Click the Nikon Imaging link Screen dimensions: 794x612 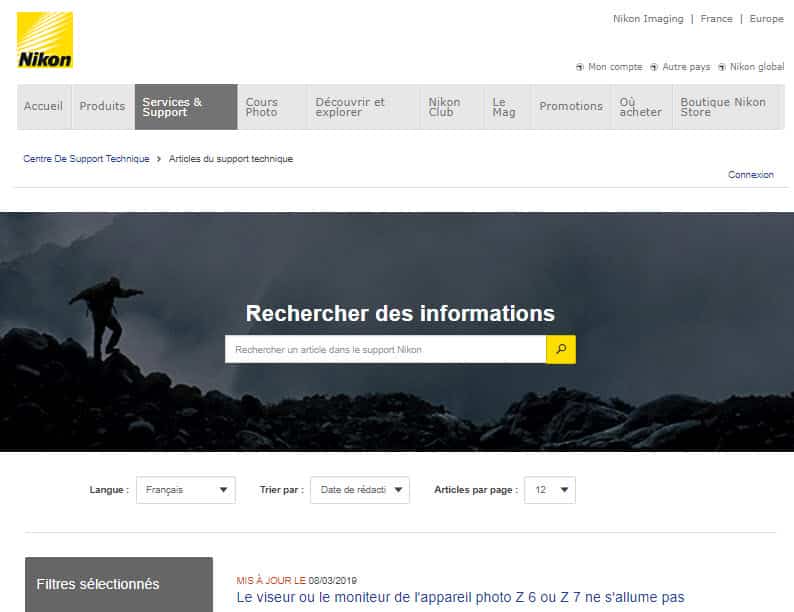click(648, 19)
